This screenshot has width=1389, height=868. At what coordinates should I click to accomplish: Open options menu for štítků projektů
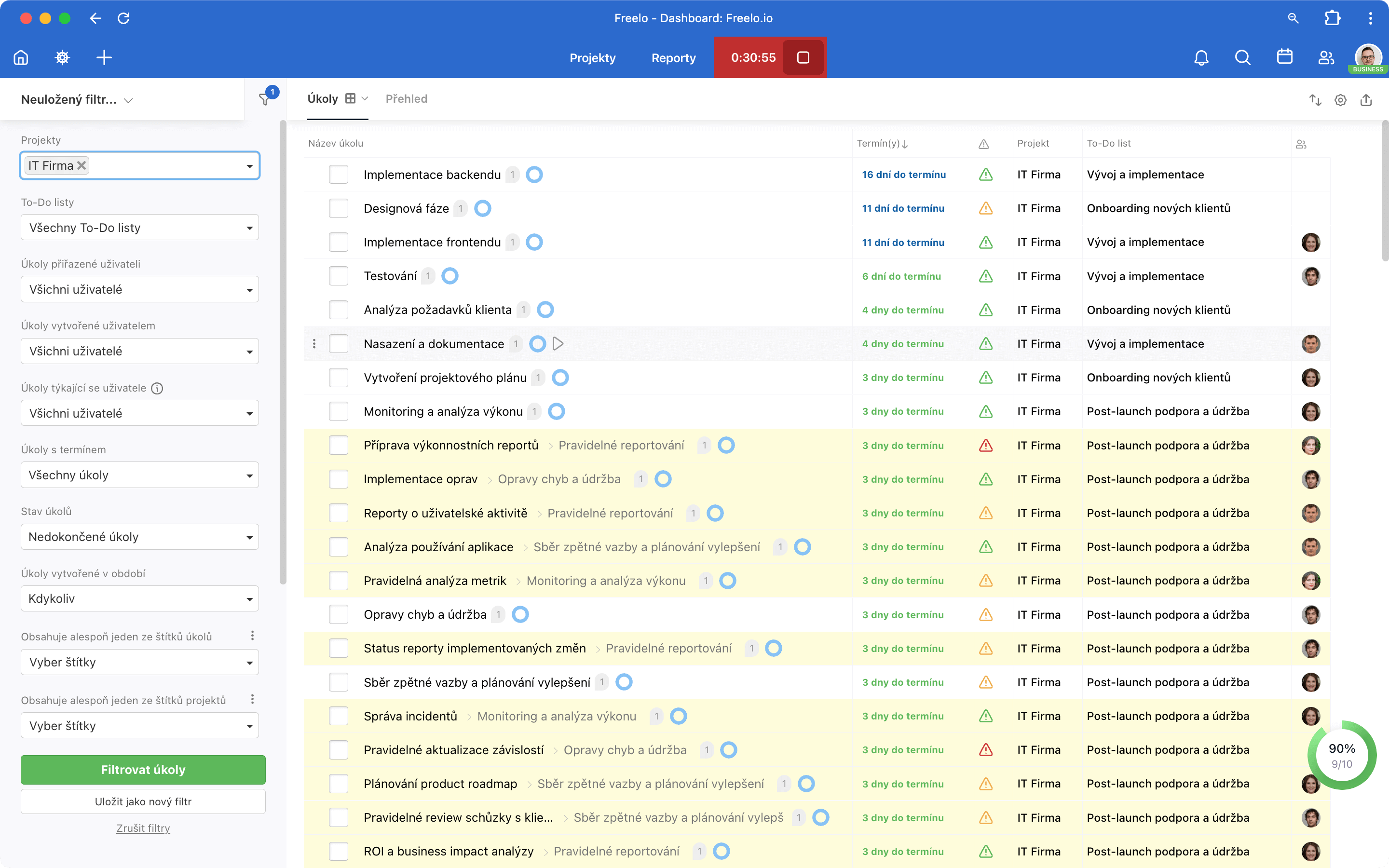click(253, 699)
